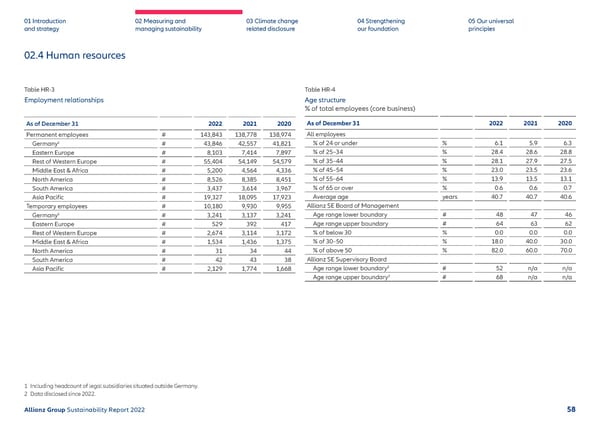Image resolution: width=600 pixels, height=424 pixels.
Task: Select the 143,843 permanent employees value
Action: point(210,134)
